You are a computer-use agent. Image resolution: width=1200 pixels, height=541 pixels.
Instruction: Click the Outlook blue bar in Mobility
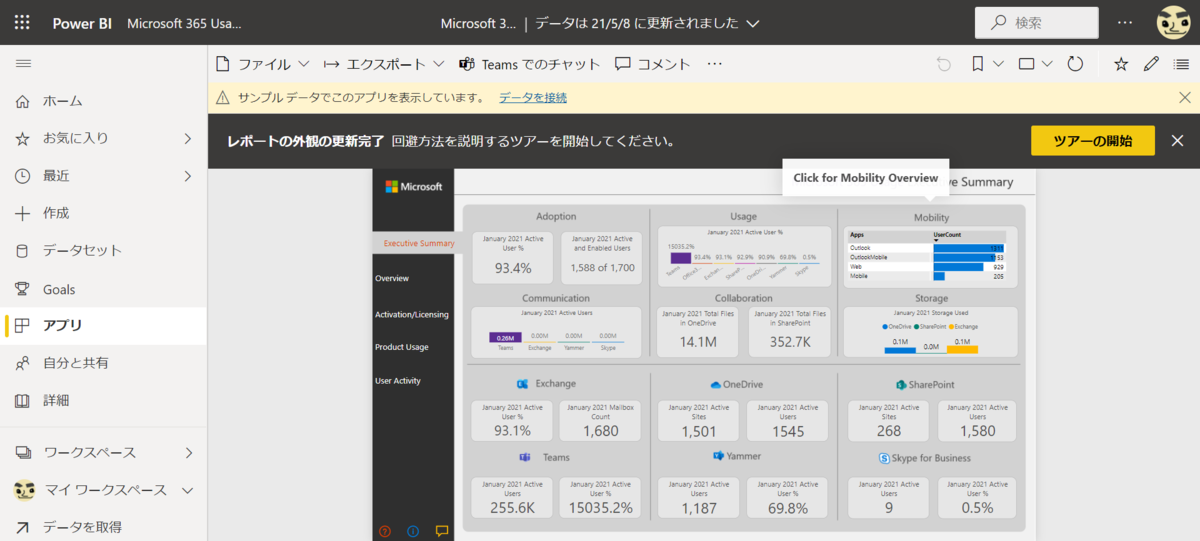click(968, 248)
